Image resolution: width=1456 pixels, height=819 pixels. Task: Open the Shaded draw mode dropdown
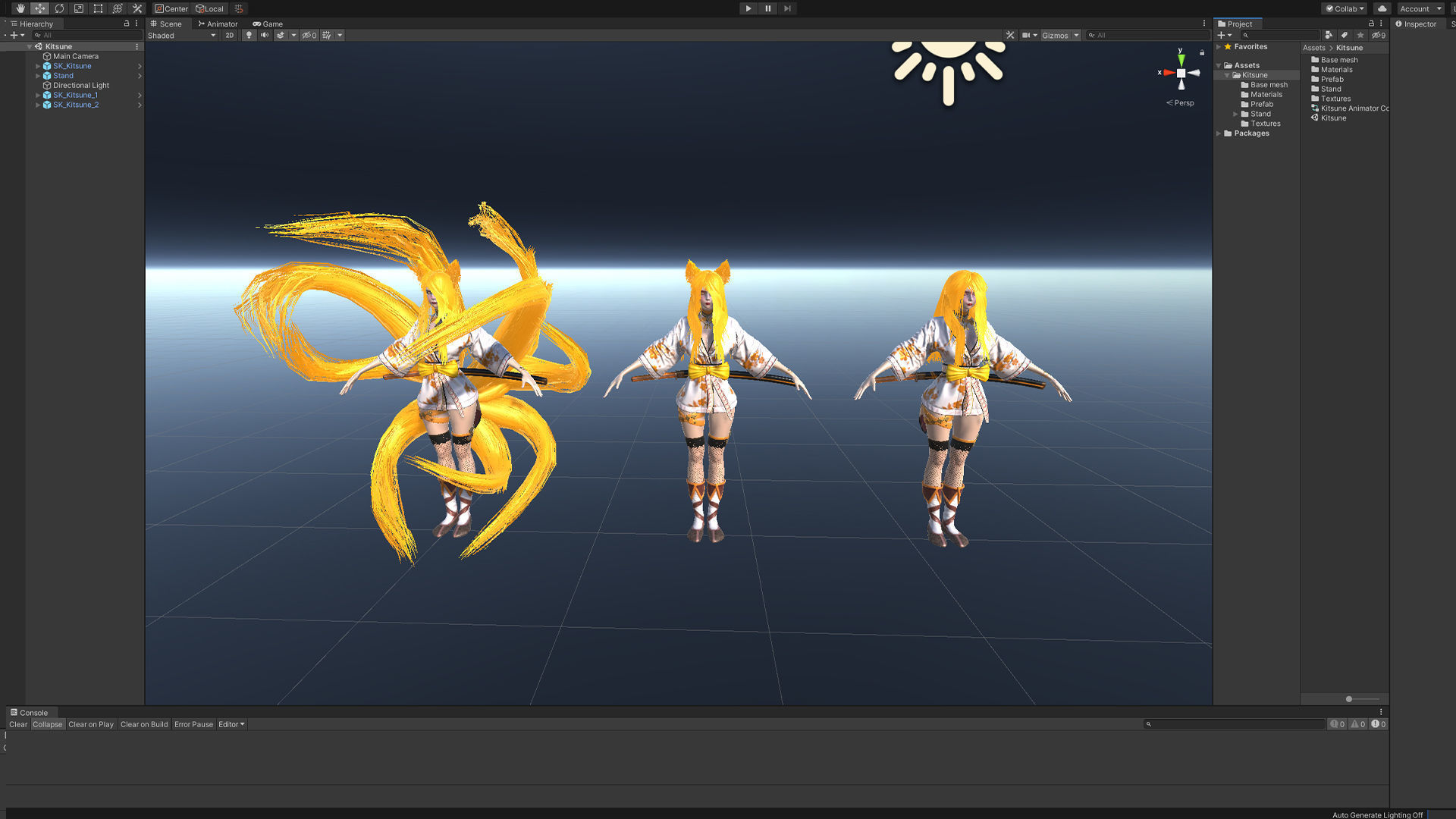click(x=182, y=35)
